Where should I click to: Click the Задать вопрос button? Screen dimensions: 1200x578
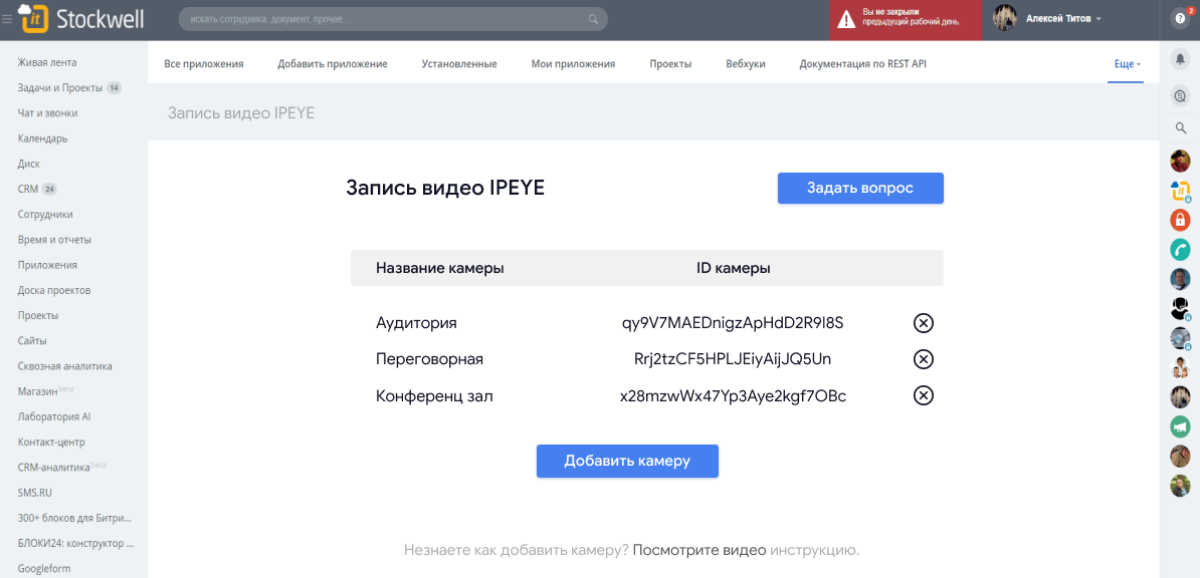click(x=860, y=188)
